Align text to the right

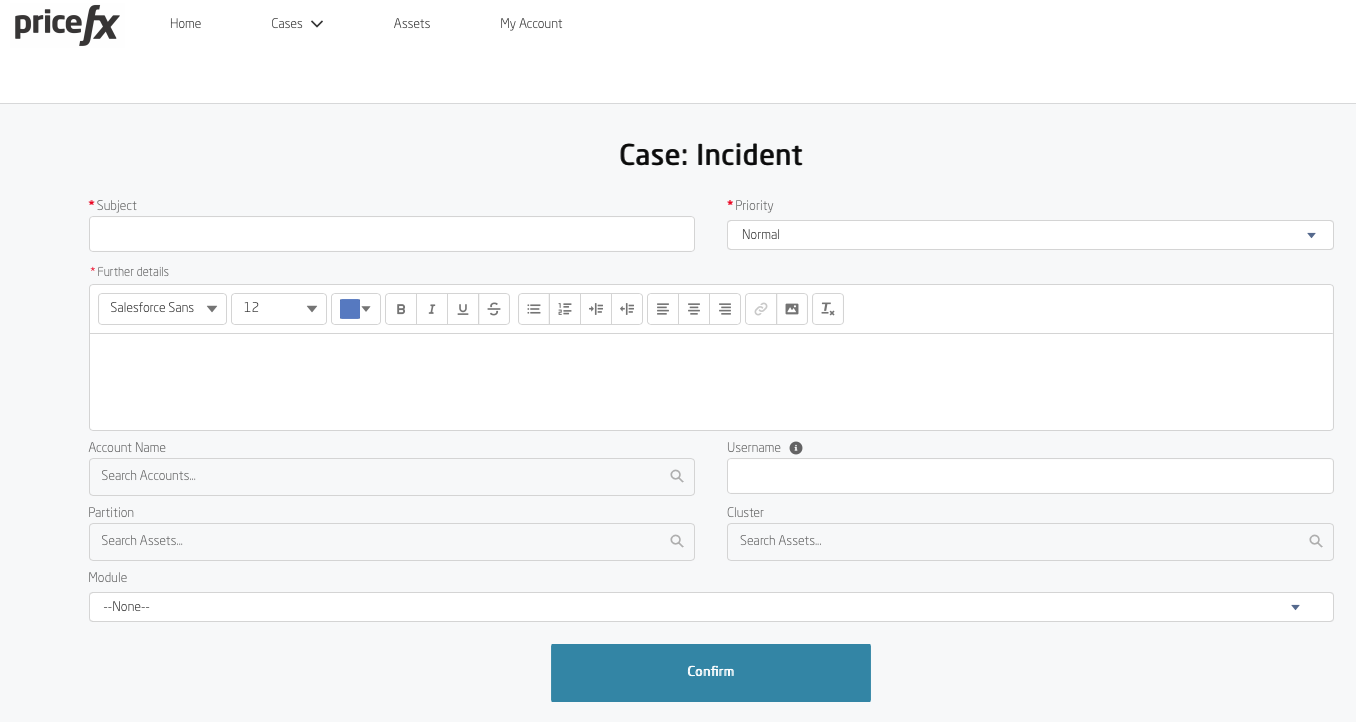725,309
